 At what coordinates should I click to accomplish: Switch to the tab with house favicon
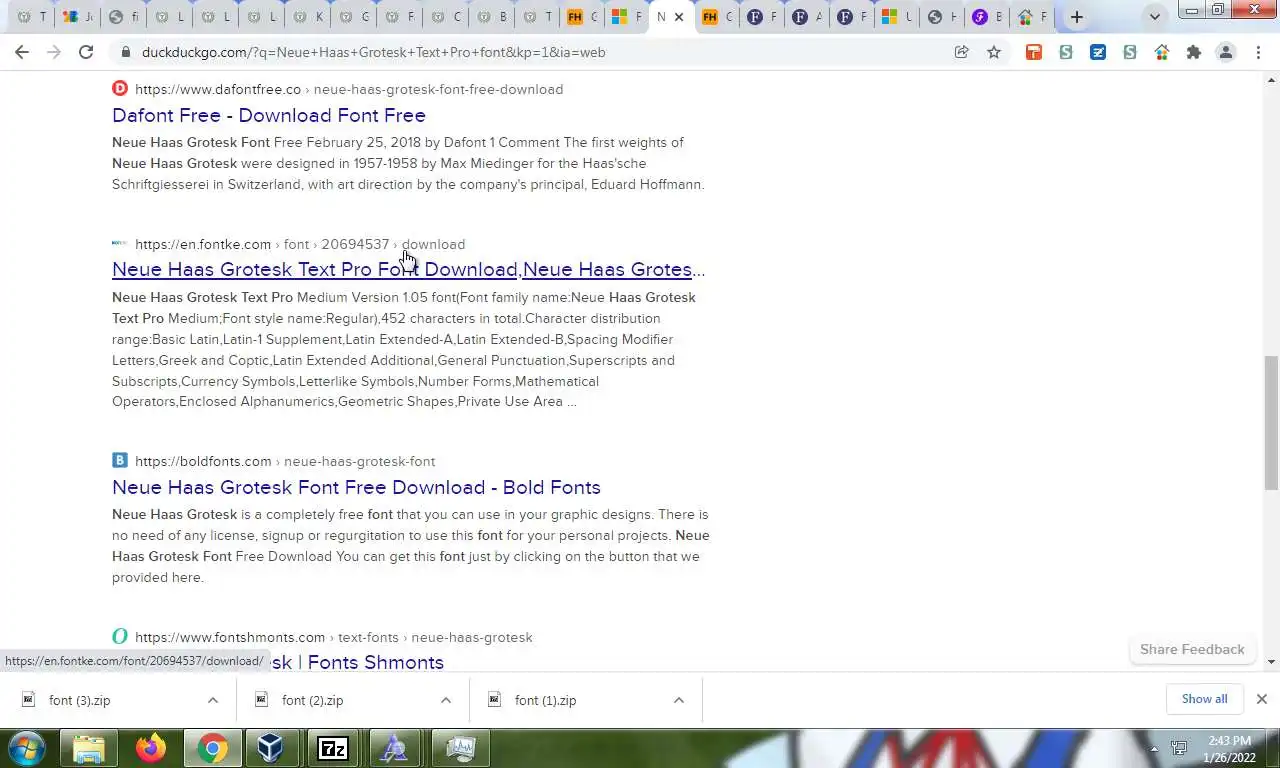[1033, 17]
